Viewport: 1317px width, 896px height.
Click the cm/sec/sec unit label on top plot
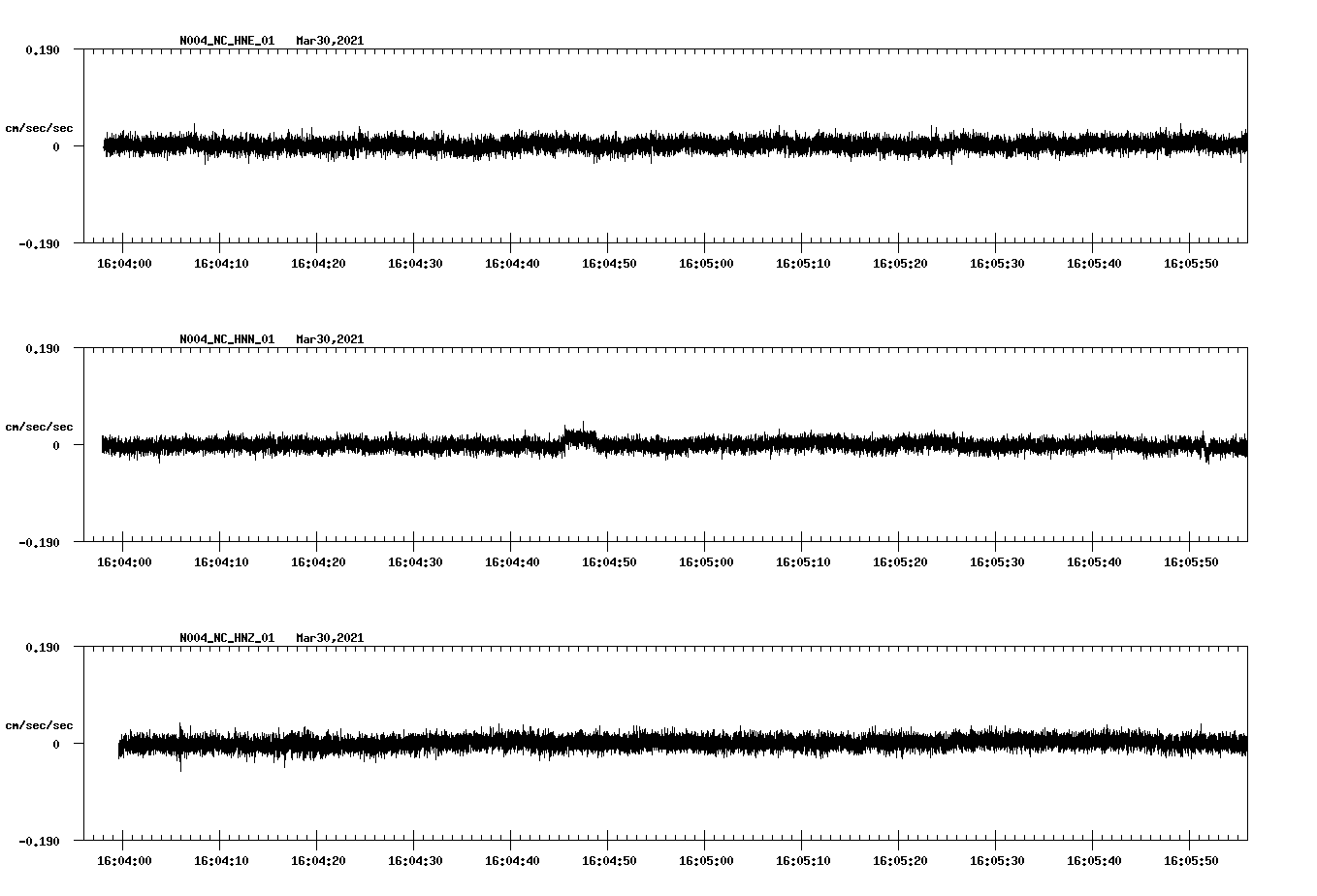40,127
